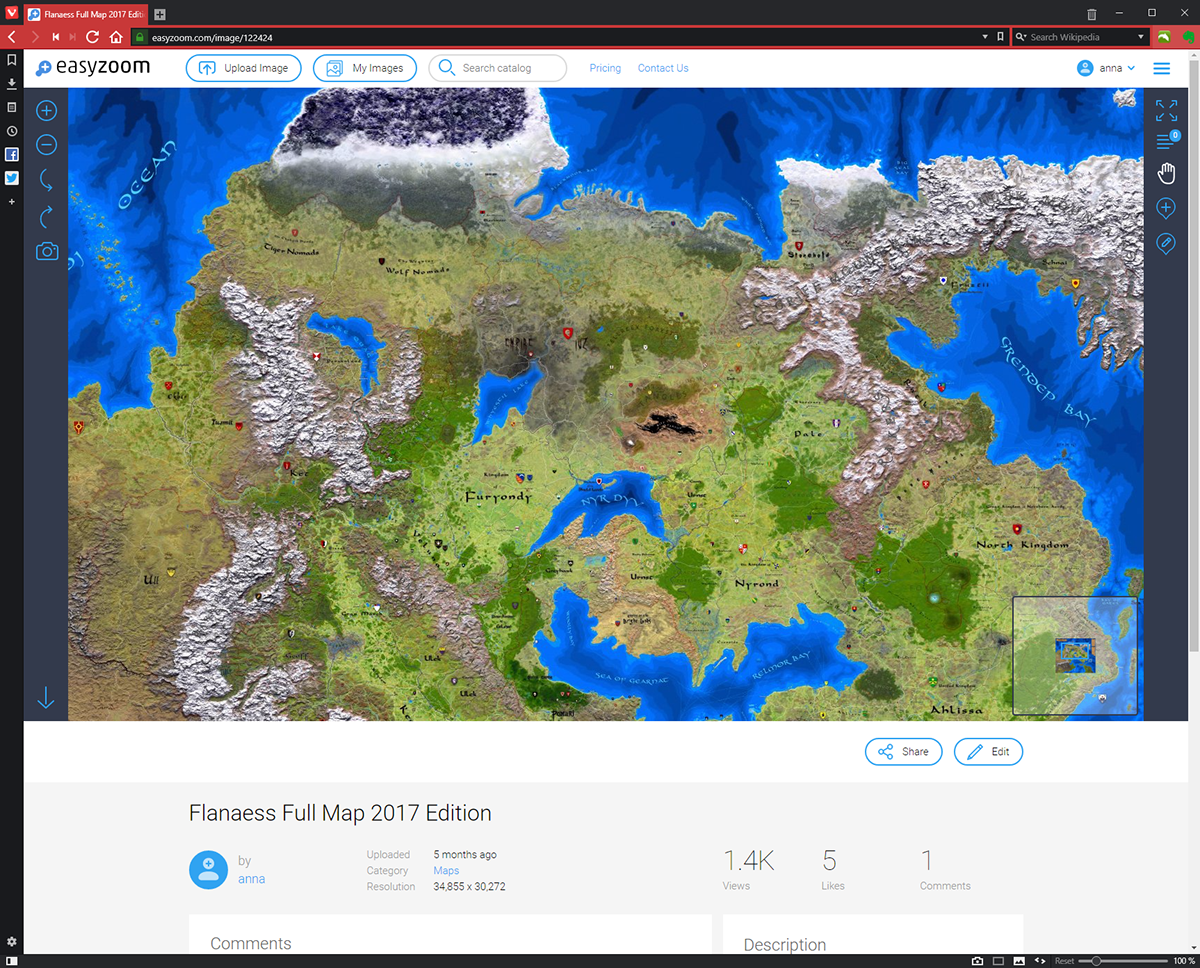This screenshot has height=968, width=1200.
Task: Click the minimap navigator thumbnail
Action: [1075, 655]
